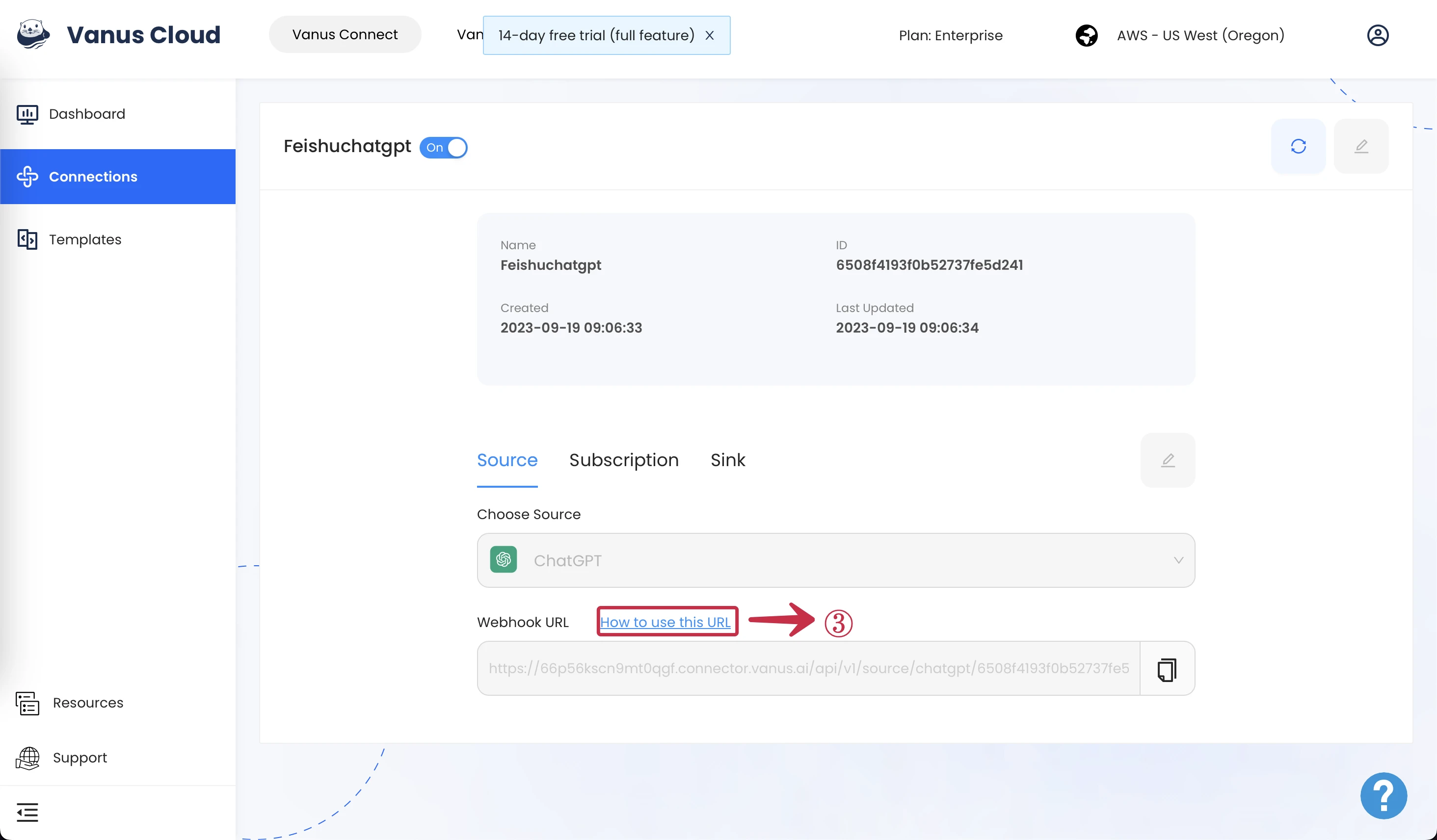The width and height of the screenshot is (1437, 840).
Task: Switch to the Source tab
Action: pyautogui.click(x=507, y=460)
